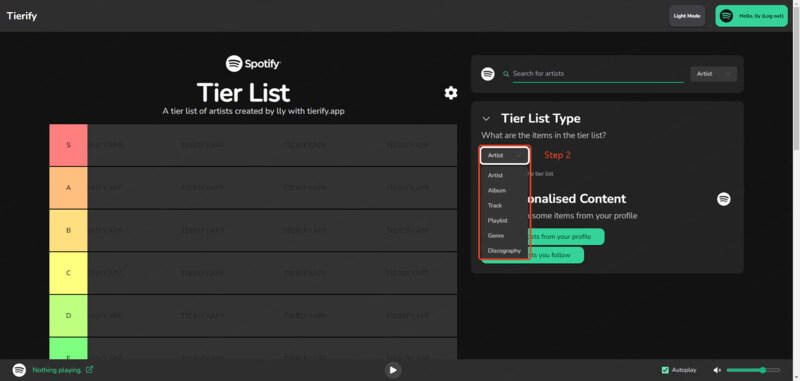This screenshot has width=800, height=381.
Task: Click Nothing playing status text
Action: pos(57,370)
